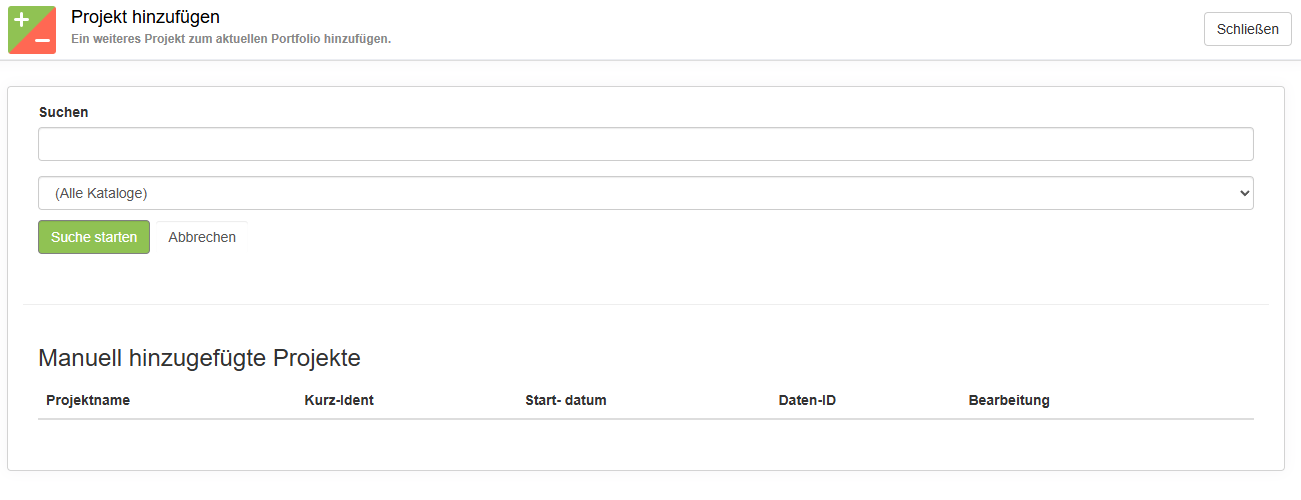Click the Projekt hinzufügen title text
This screenshot has height=500, width=1301.
coord(145,17)
